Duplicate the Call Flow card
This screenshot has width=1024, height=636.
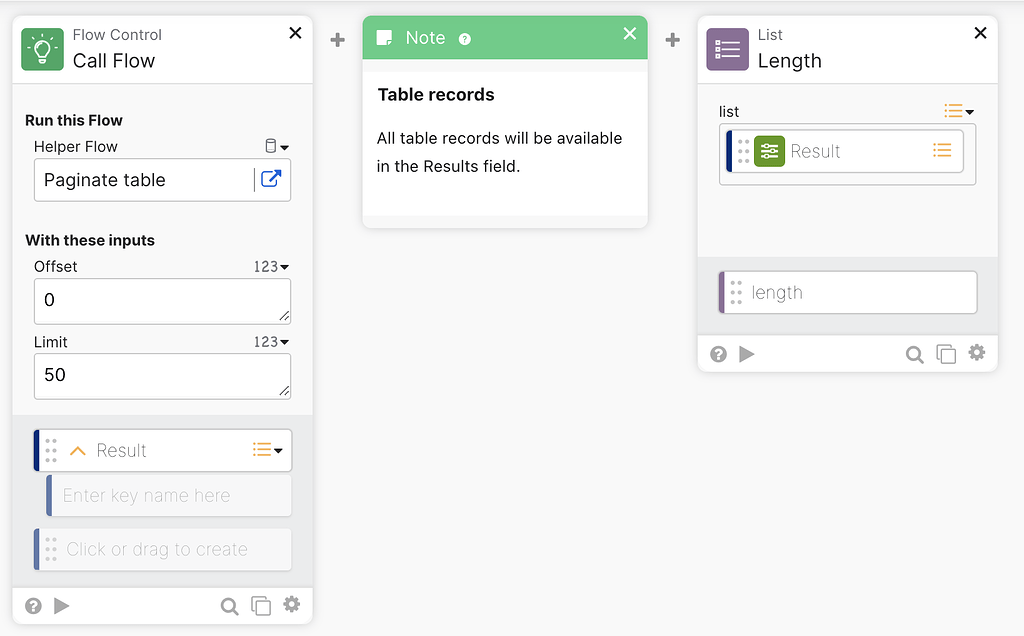click(260, 605)
